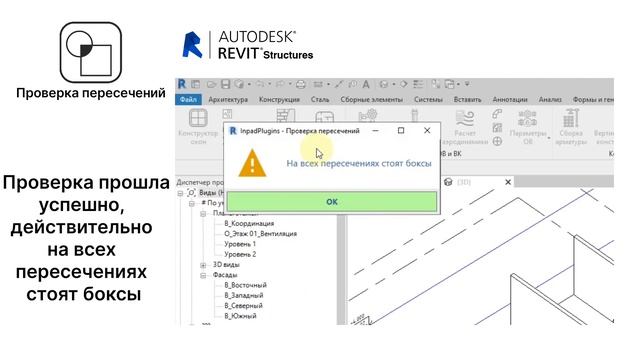Click the Print icon in quick access toolbar
Viewport: 640px width, 360px height.
(x=301, y=84)
